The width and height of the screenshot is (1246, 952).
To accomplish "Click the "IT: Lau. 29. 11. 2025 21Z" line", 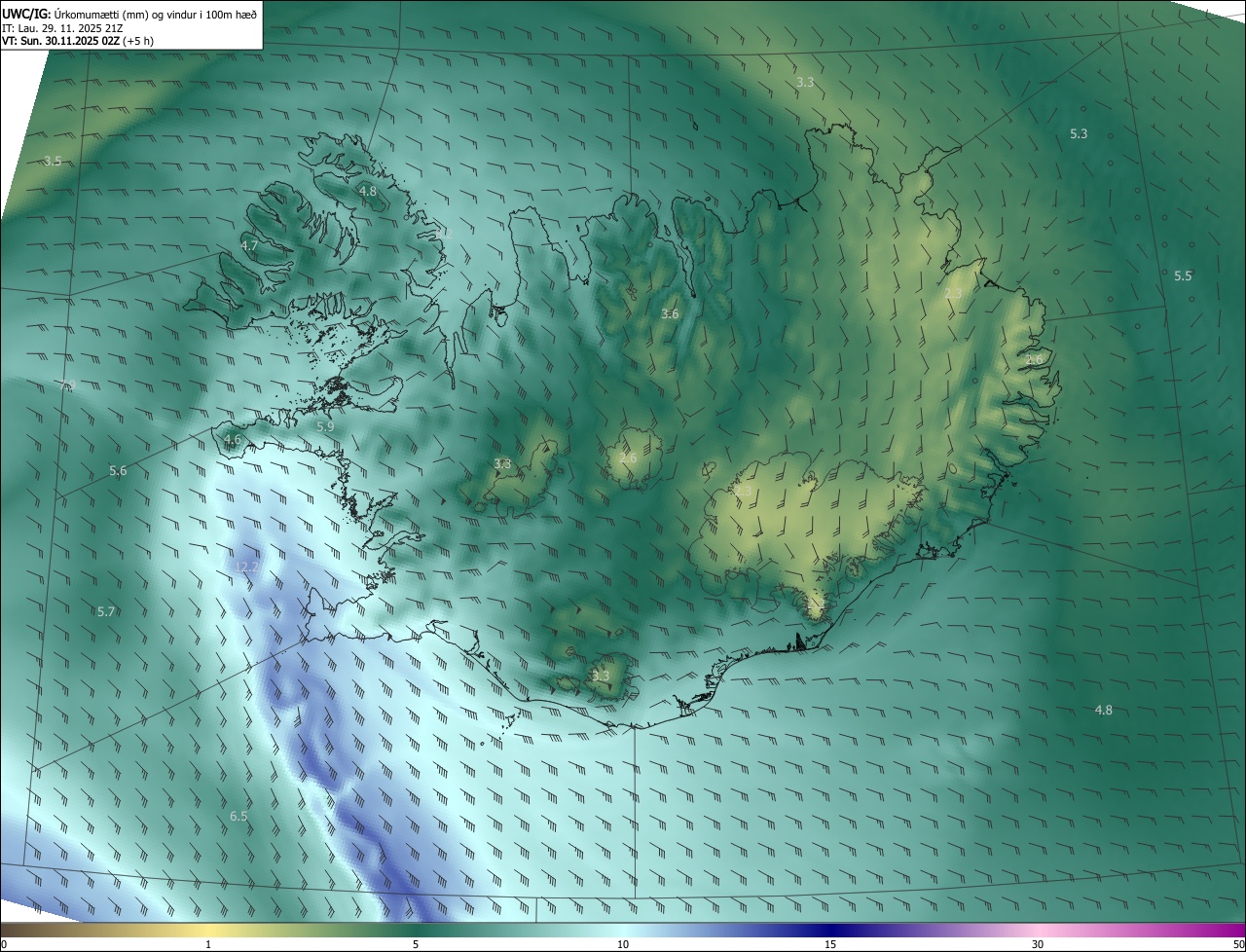I will [62, 26].
